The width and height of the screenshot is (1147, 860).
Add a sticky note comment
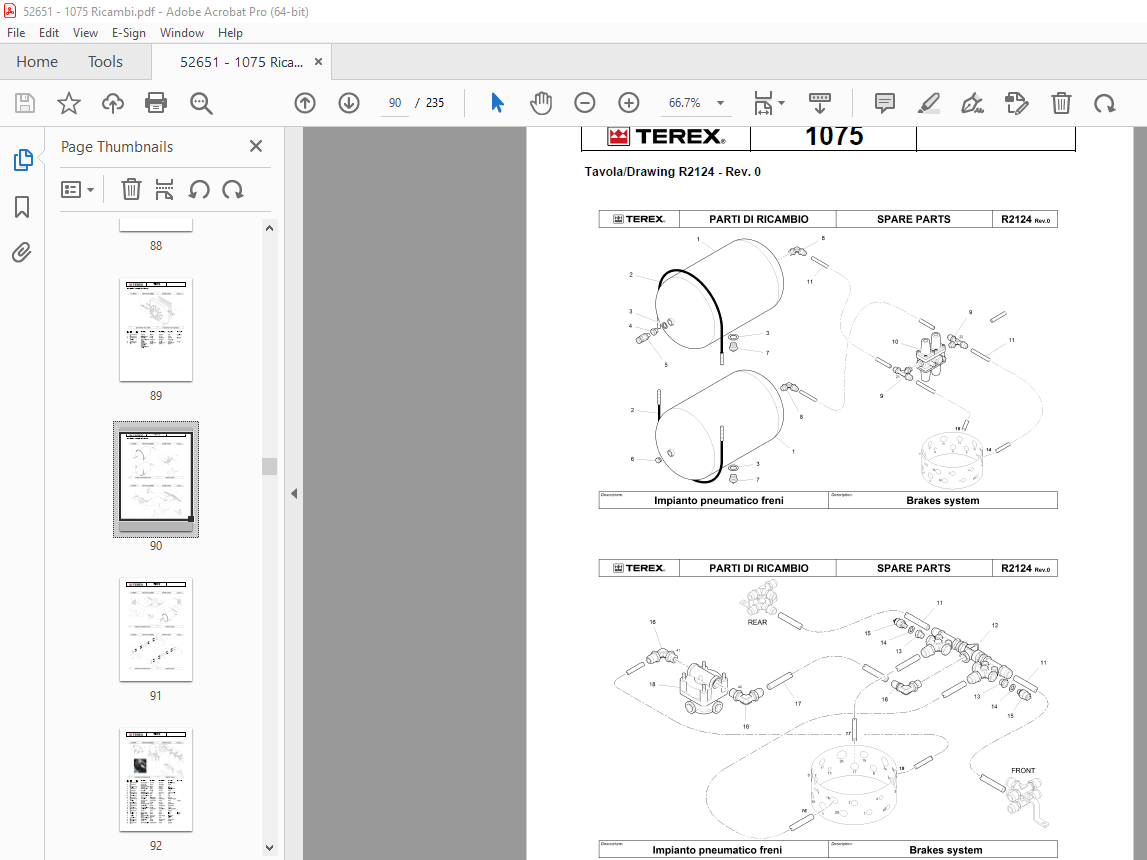pos(884,103)
